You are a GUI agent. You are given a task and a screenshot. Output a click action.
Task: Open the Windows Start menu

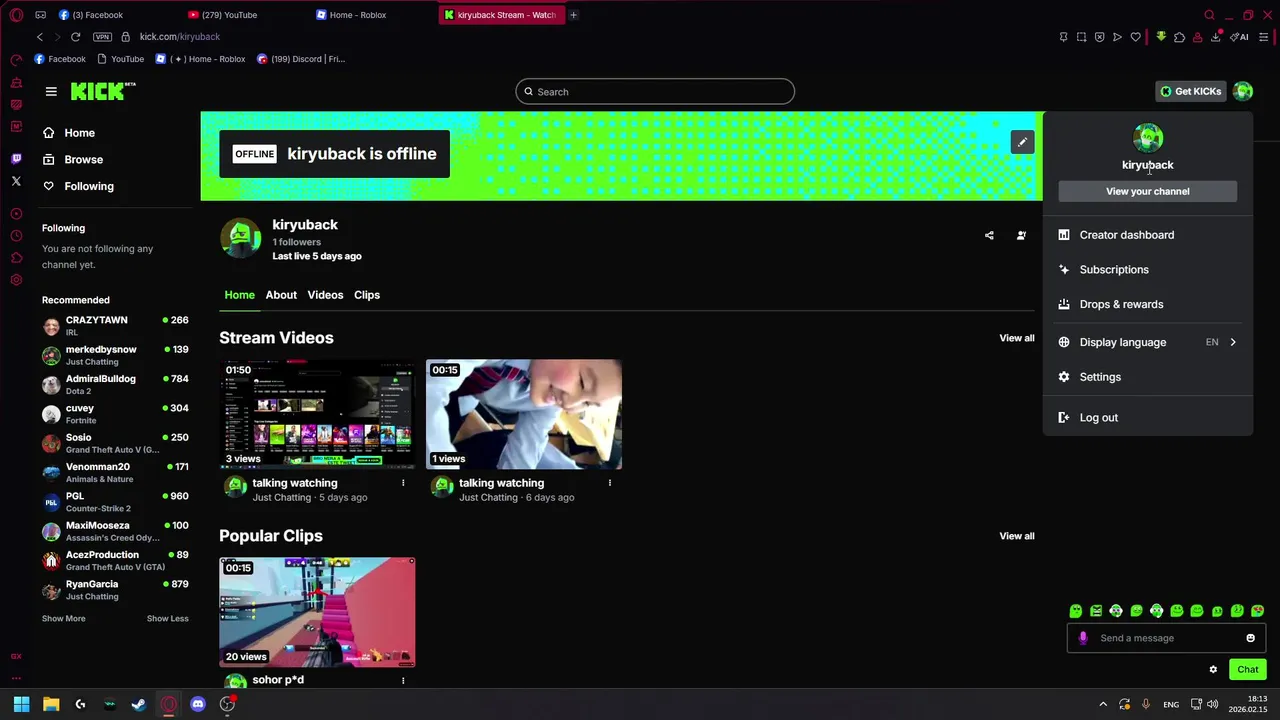21,704
